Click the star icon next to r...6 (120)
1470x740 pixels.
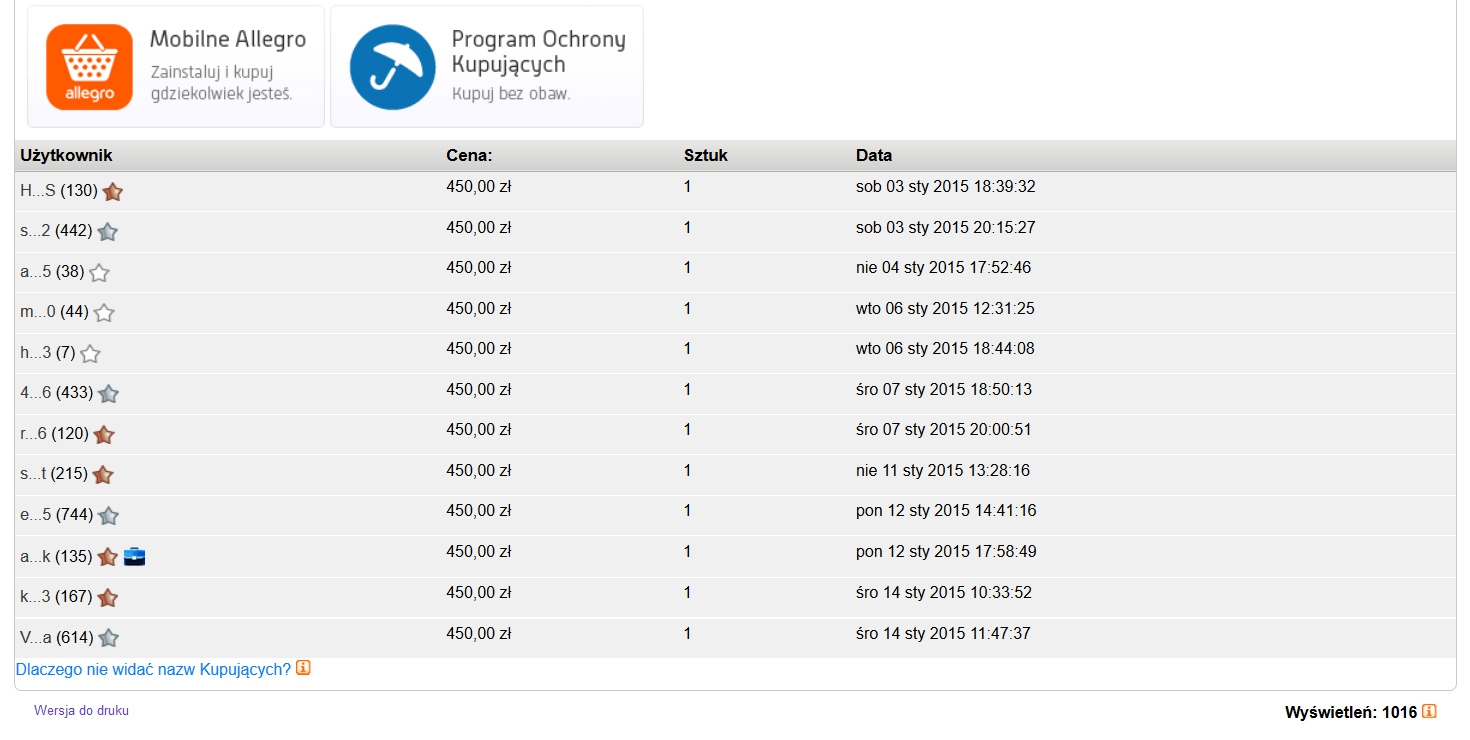(x=104, y=435)
